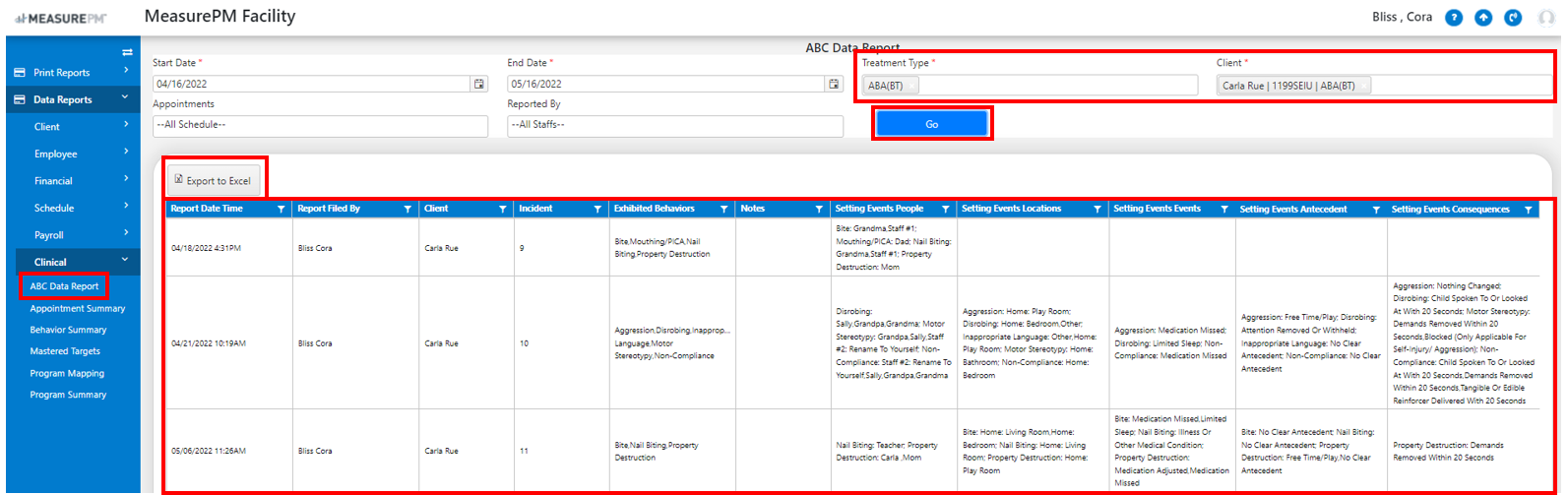Click the blue Go button
Screen dimensions: 1568x495
pos(931,124)
